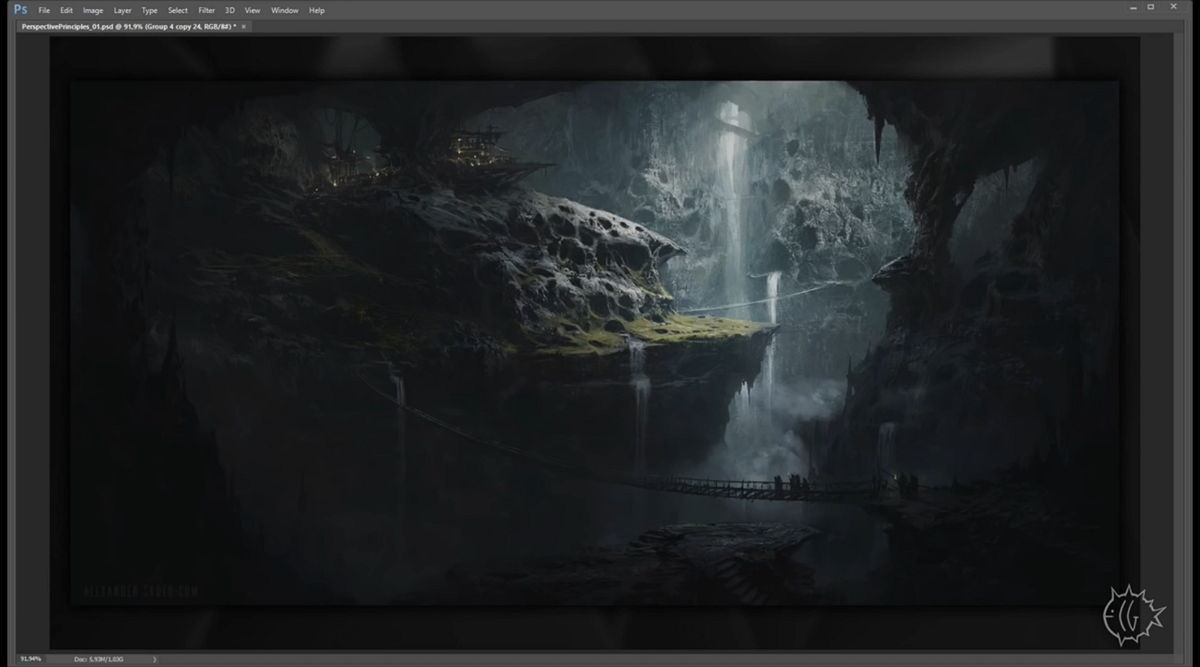Open the Edit menu
This screenshot has width=1200, height=667.
(x=66, y=10)
